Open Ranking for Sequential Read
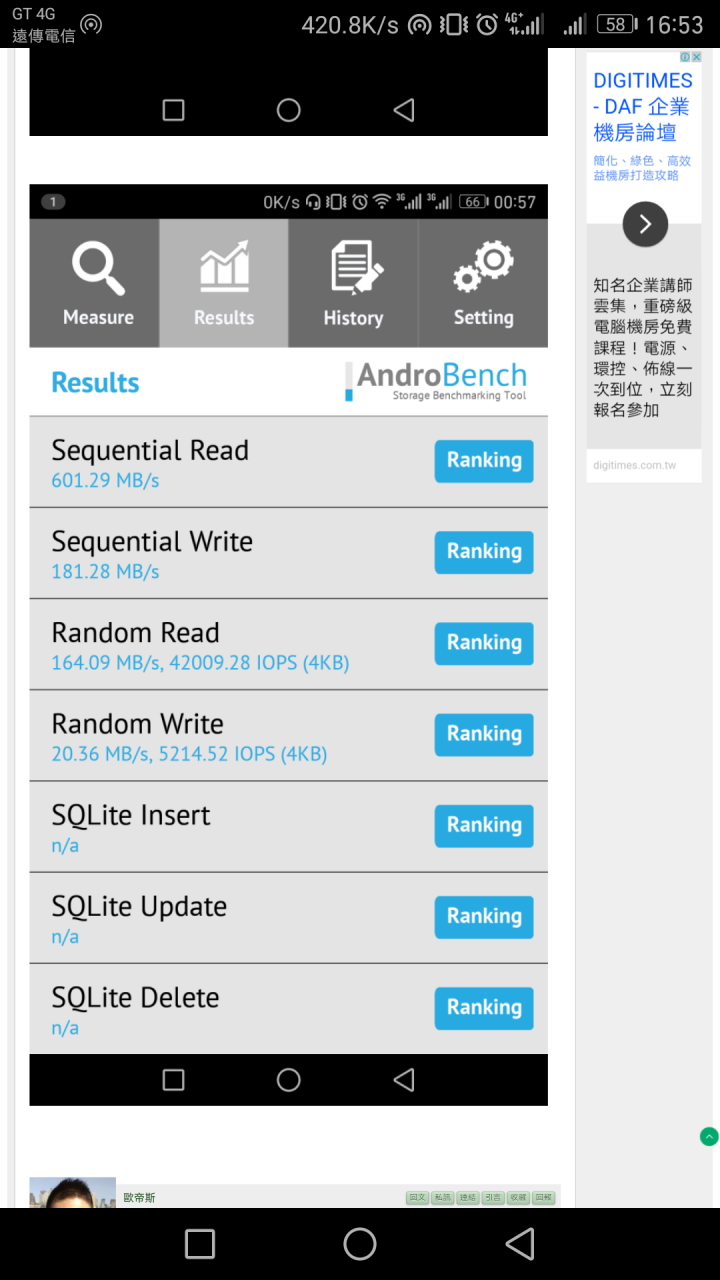This screenshot has height=1280, width=720. (484, 461)
